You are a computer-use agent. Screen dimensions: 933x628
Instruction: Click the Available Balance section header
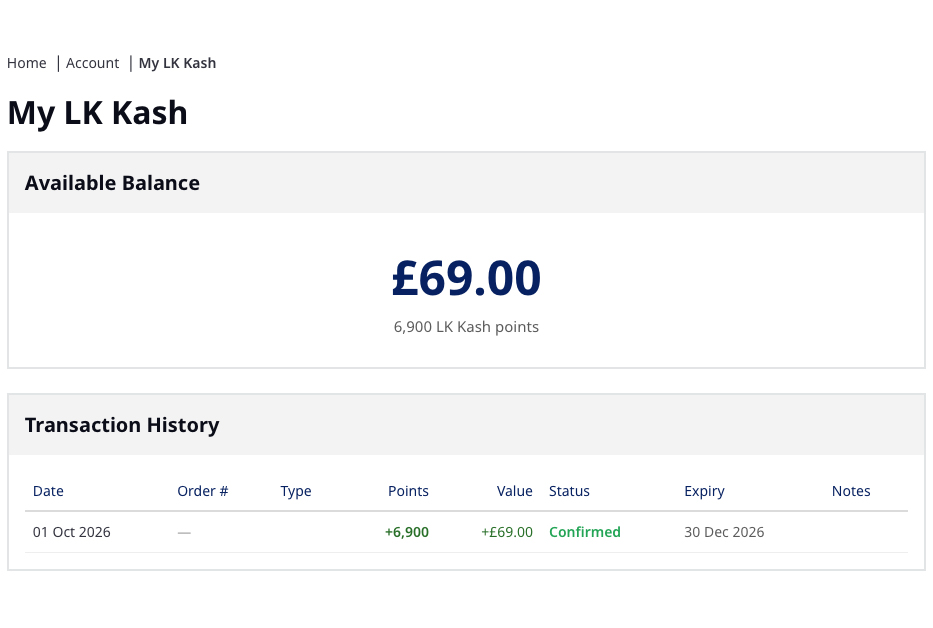tap(112, 183)
